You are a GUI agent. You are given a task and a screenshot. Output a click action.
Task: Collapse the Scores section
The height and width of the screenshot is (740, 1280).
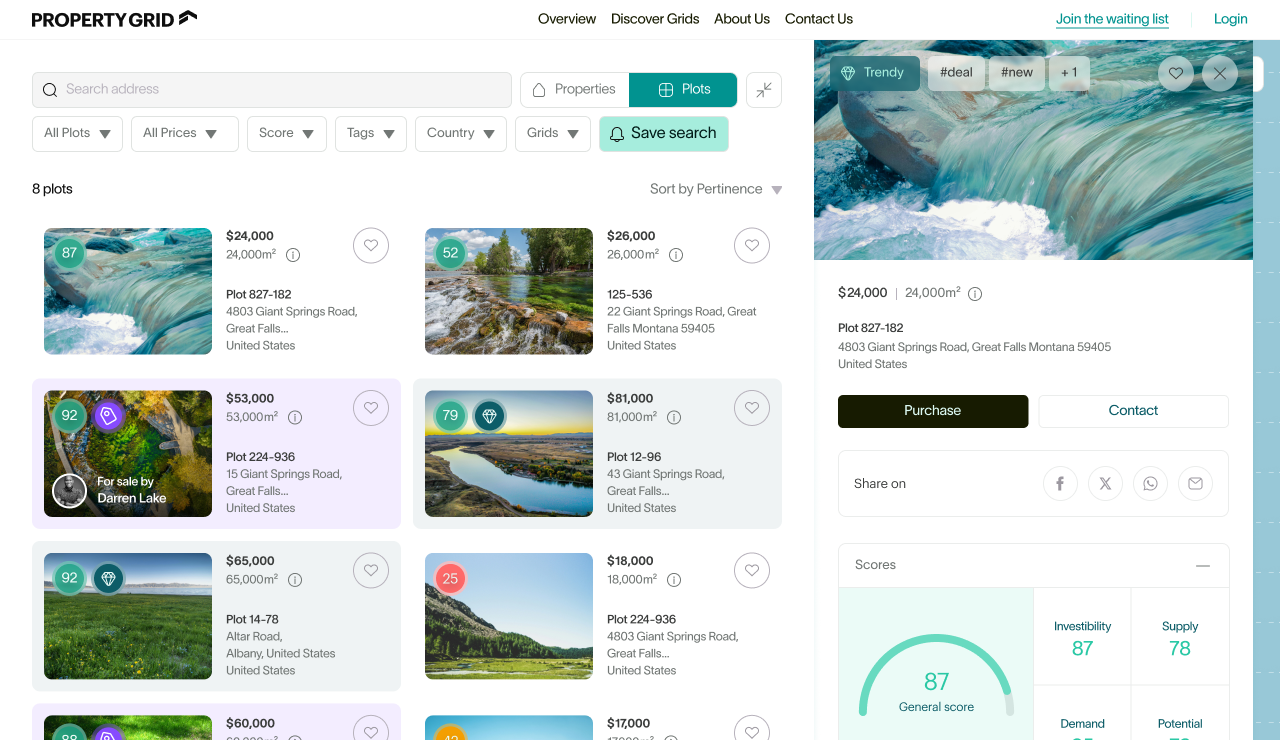[x=1203, y=566]
